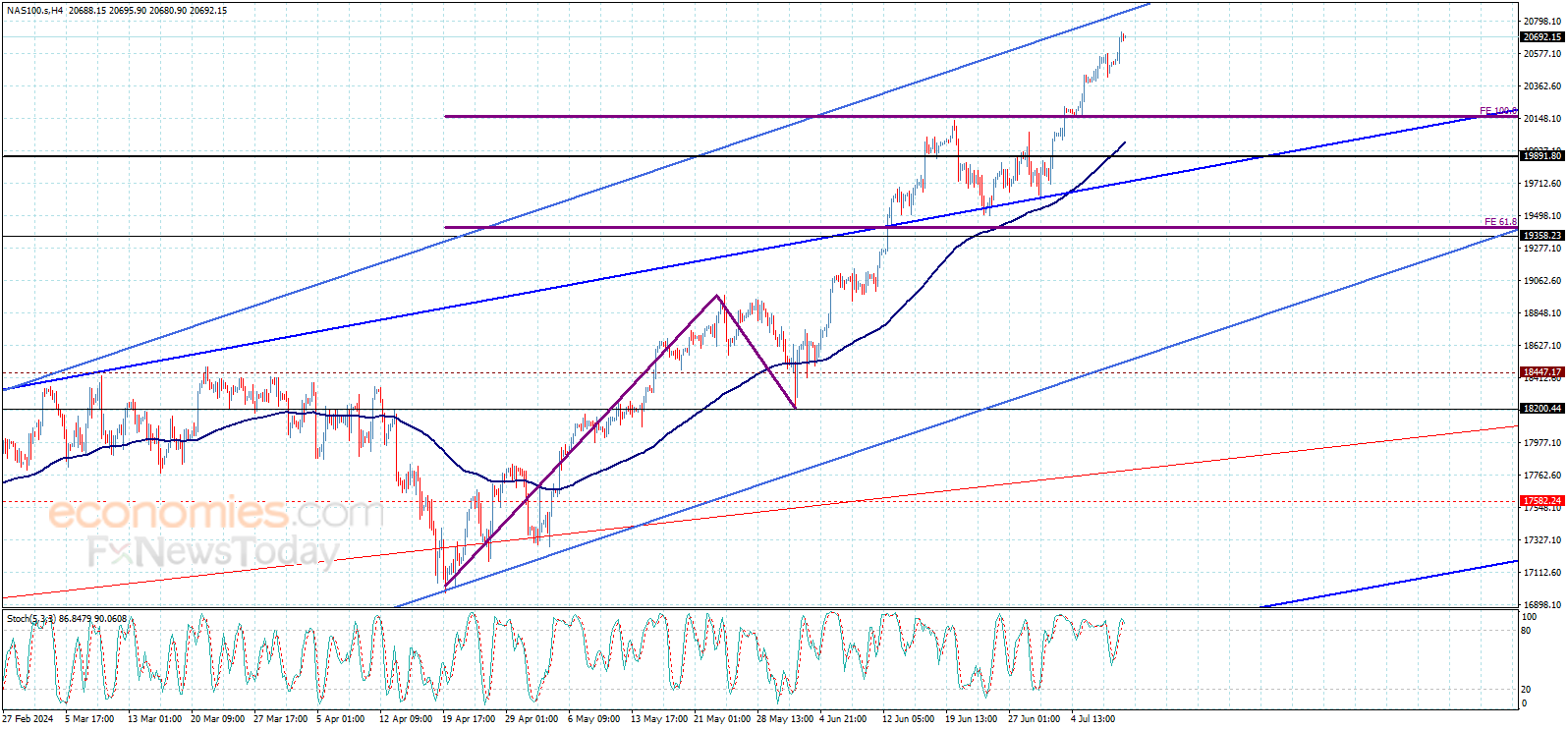The height and width of the screenshot is (730, 1568).
Task: Click the "20577.10" price axis label
Action: pyautogui.click(x=1541, y=54)
